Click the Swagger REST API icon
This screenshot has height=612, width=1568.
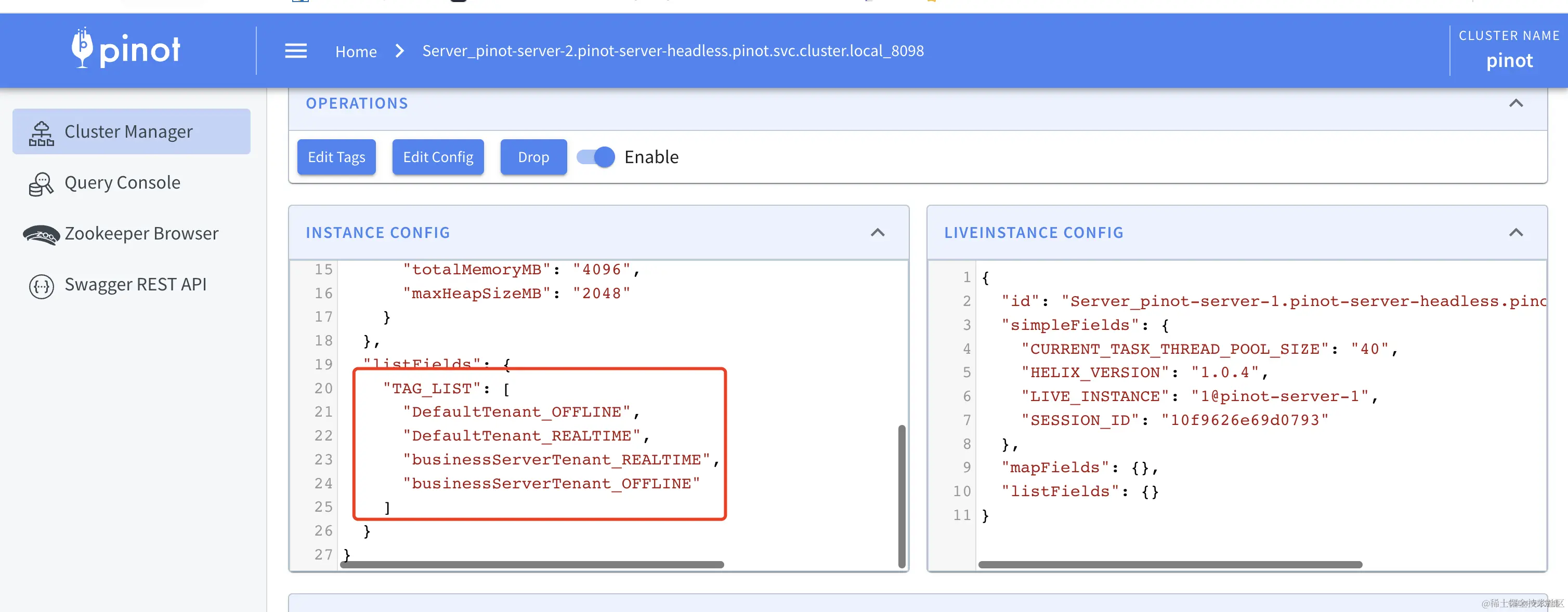42,285
